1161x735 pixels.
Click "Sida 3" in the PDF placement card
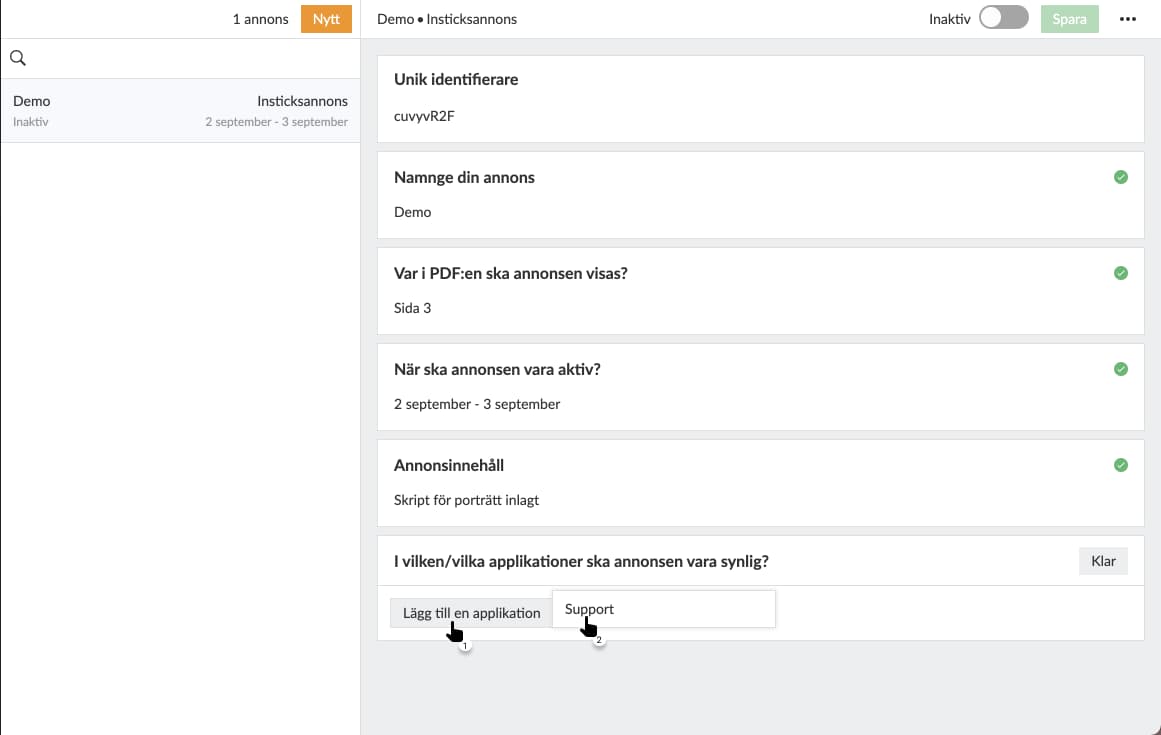(x=412, y=307)
